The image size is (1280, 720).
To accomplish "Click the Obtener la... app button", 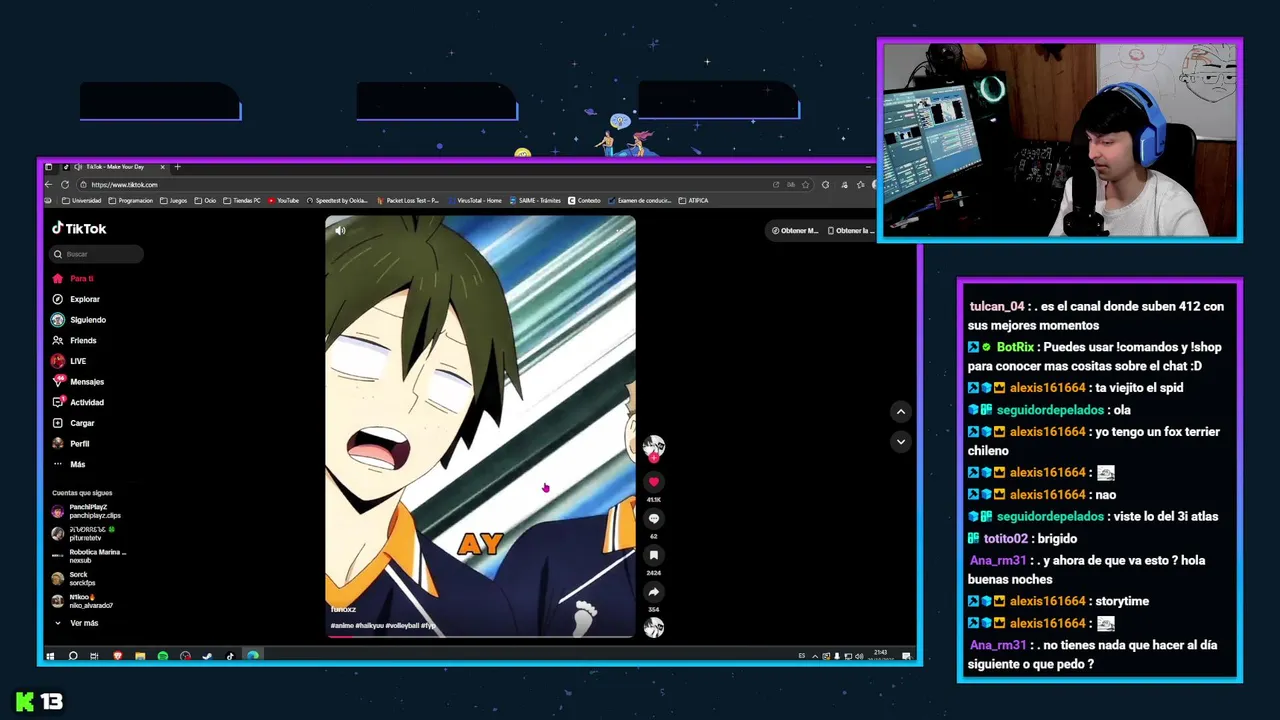I will click(851, 231).
